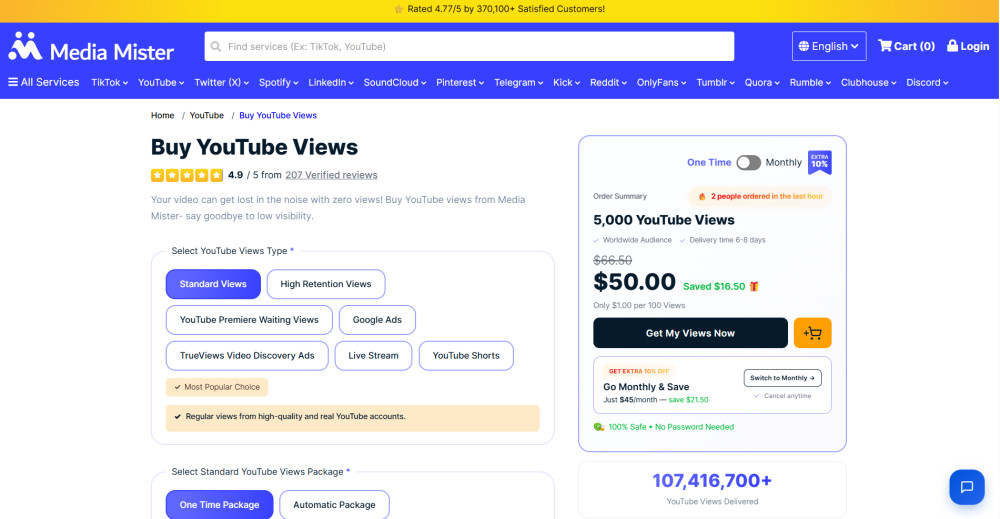Select YouTube Shorts views type
The image size is (1000, 519).
(466, 355)
